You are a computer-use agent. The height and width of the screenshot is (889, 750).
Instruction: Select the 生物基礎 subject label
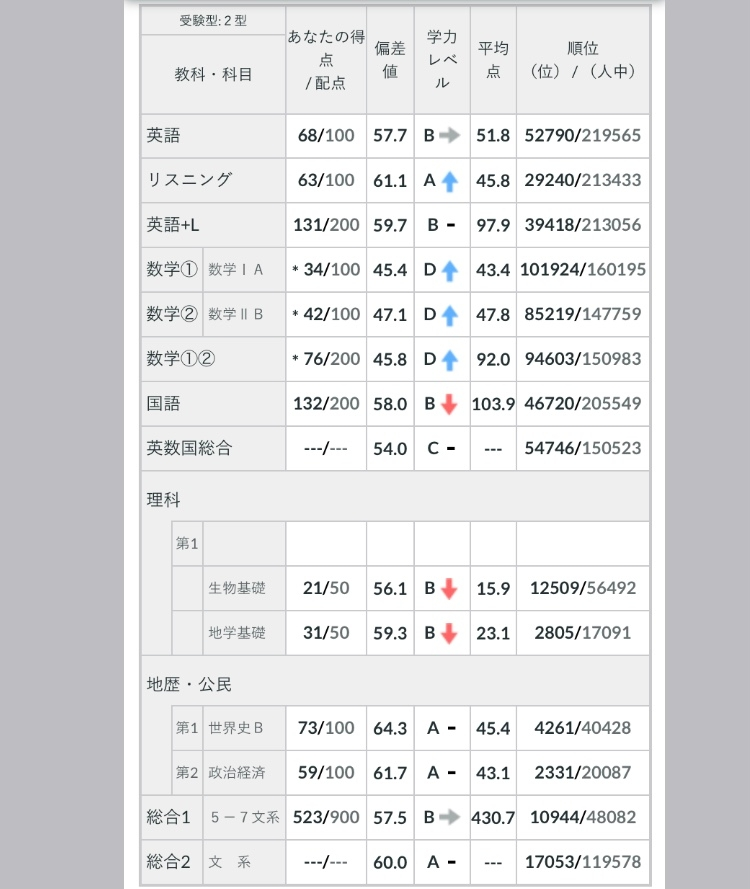tap(237, 589)
